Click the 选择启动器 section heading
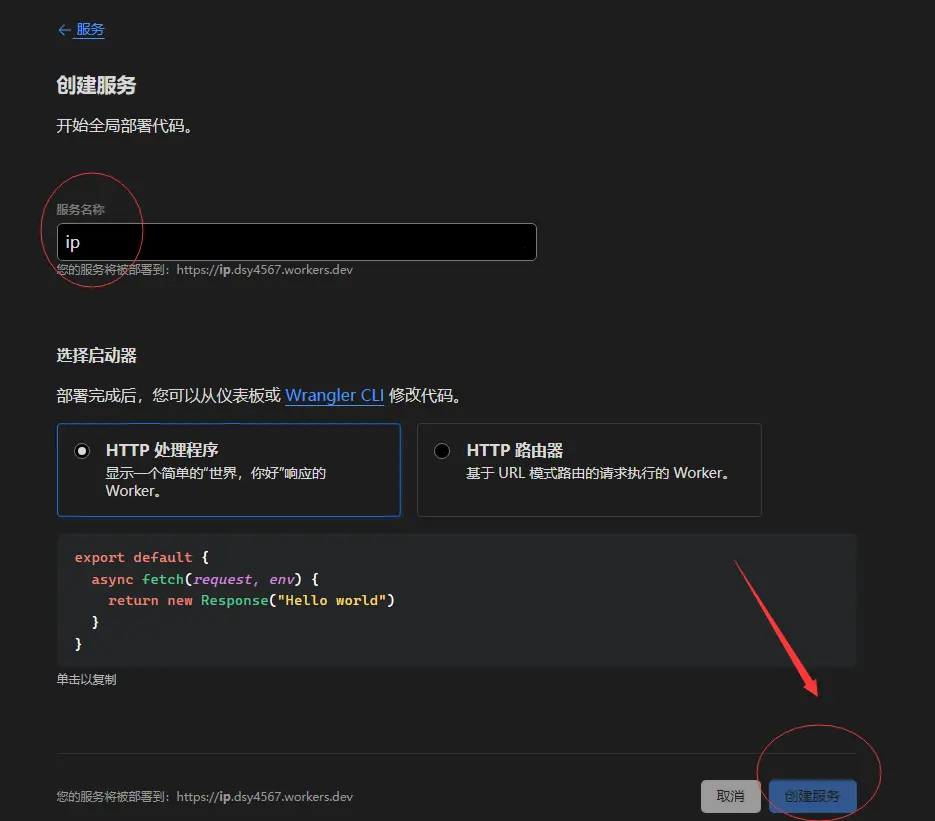The image size is (935, 821). pyautogui.click(x=96, y=355)
